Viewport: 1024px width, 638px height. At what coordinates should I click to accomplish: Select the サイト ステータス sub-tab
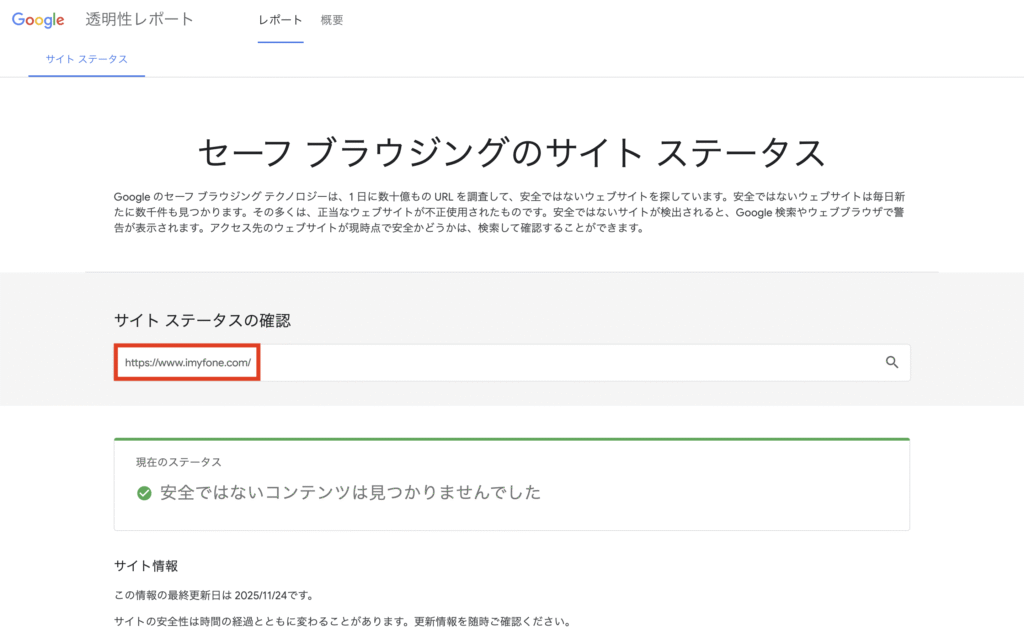click(x=86, y=59)
